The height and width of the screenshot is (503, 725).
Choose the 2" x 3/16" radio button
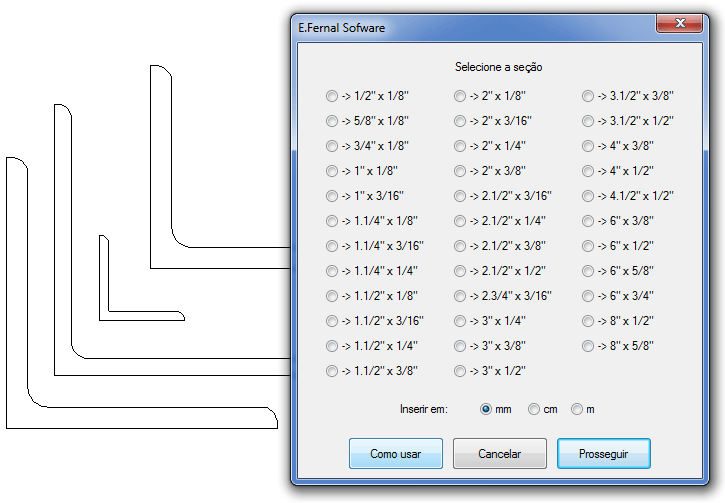point(460,121)
